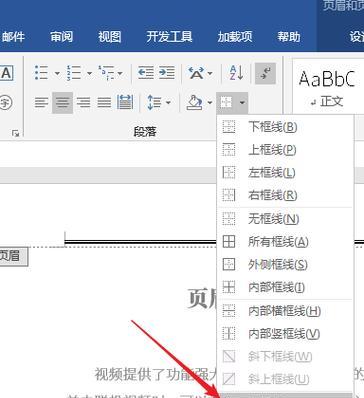Open the 帮助 tab
The image size is (364, 398).
pos(289,36)
